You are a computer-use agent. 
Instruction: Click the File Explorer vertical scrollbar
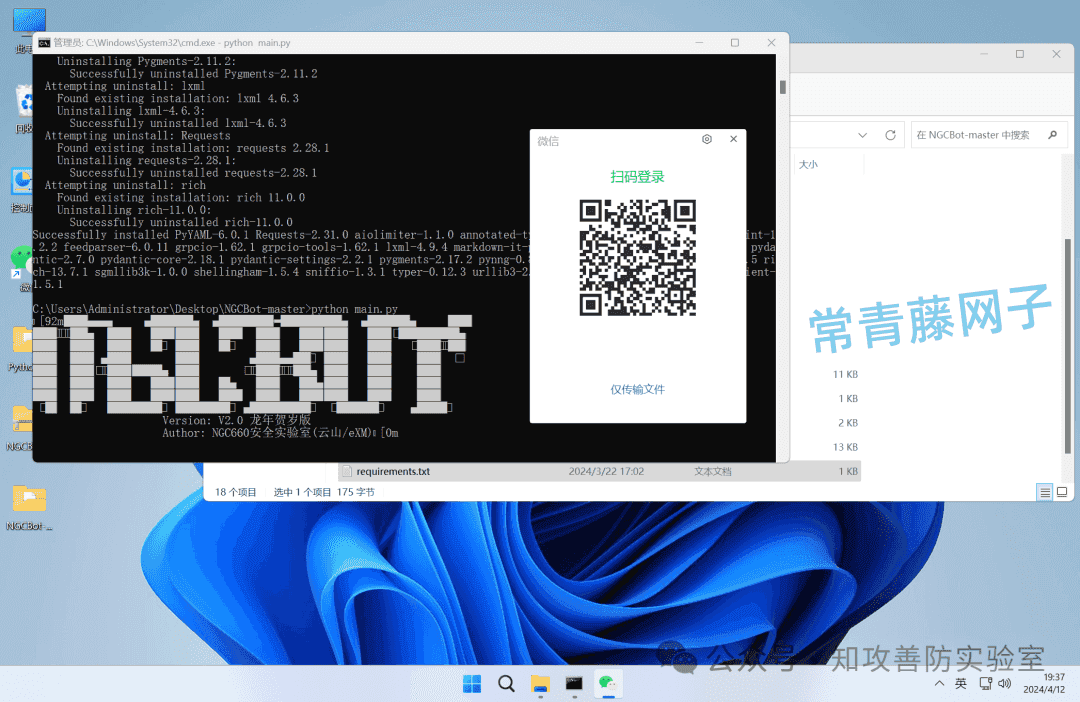tap(1068, 344)
